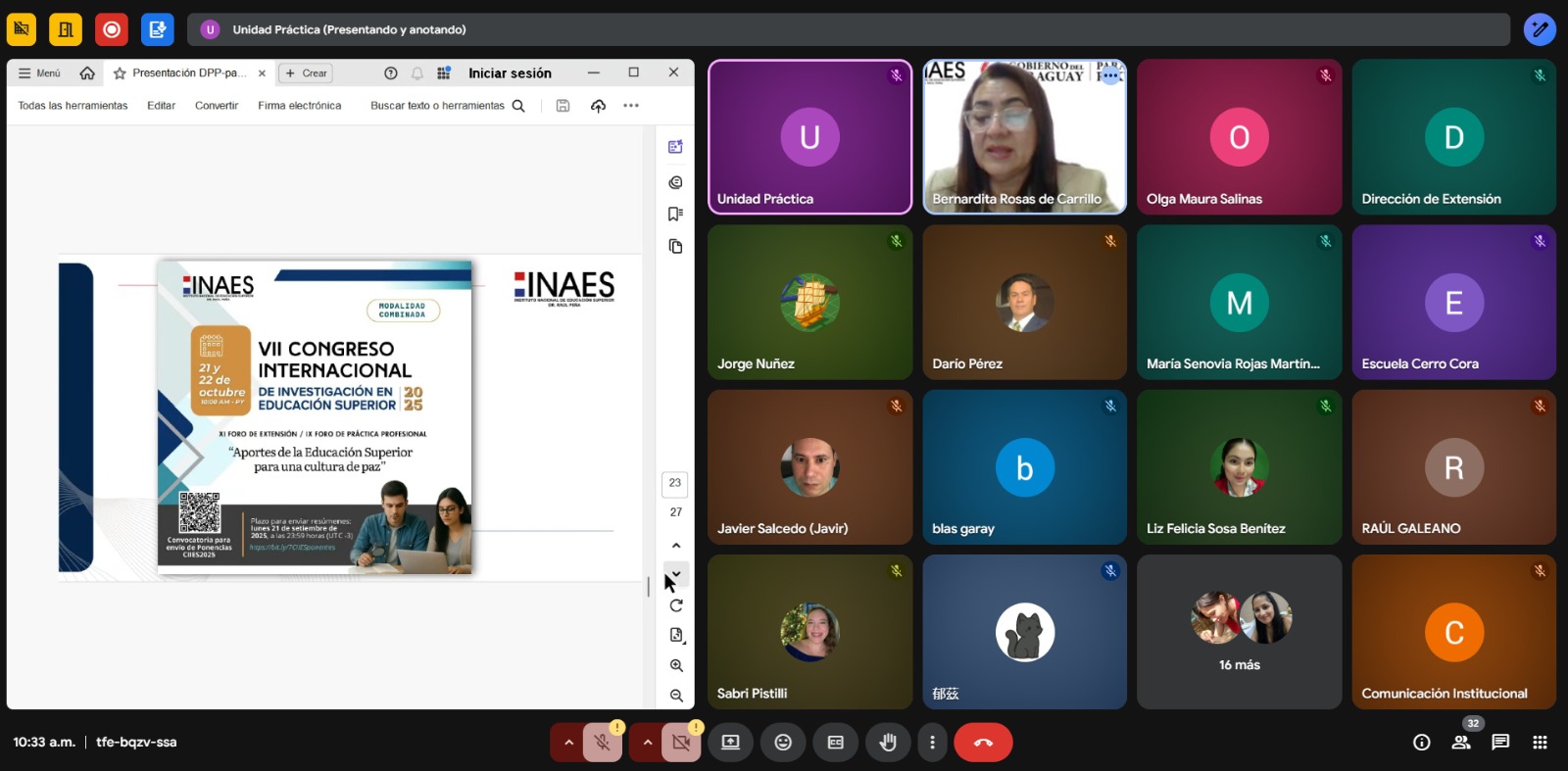This screenshot has width=1568, height=771.
Task: Expand audio settings arrow beside microphone
Action: 568,743
